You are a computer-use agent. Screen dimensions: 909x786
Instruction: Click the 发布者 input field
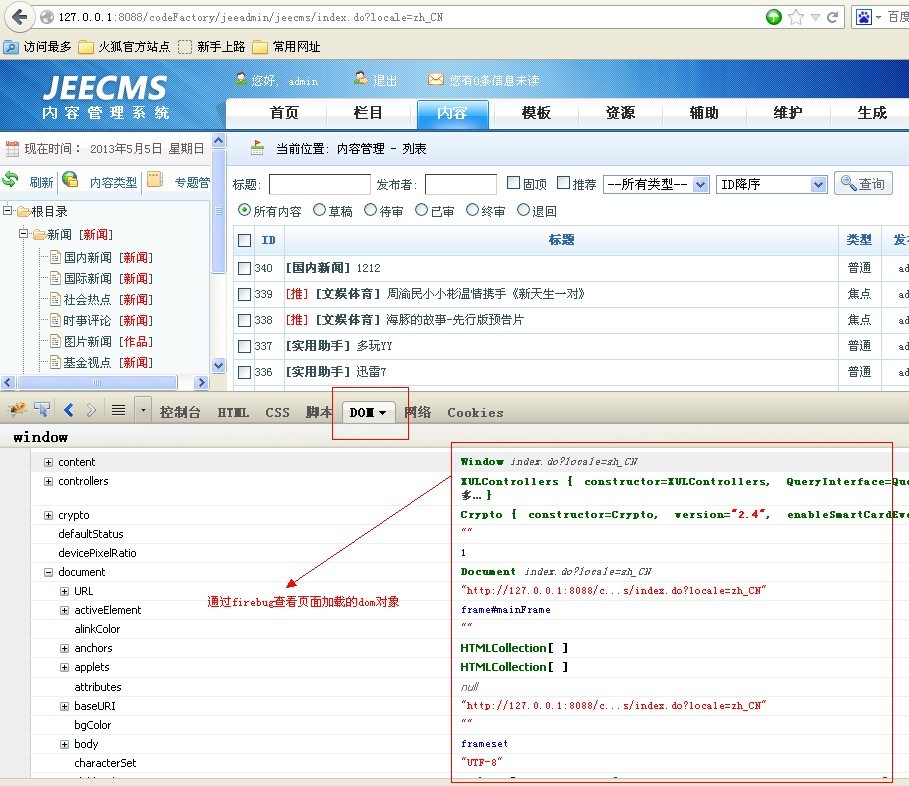tap(460, 184)
